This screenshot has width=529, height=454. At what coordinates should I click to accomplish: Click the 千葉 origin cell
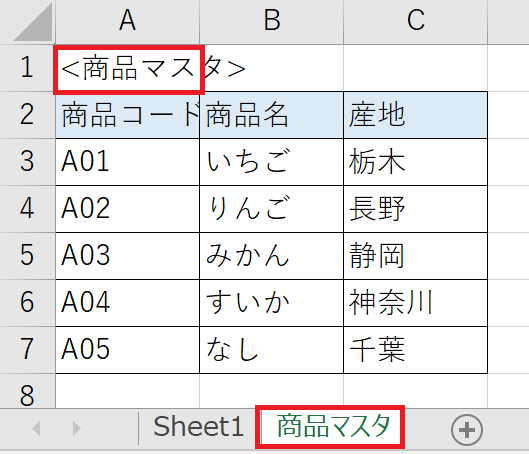point(415,350)
